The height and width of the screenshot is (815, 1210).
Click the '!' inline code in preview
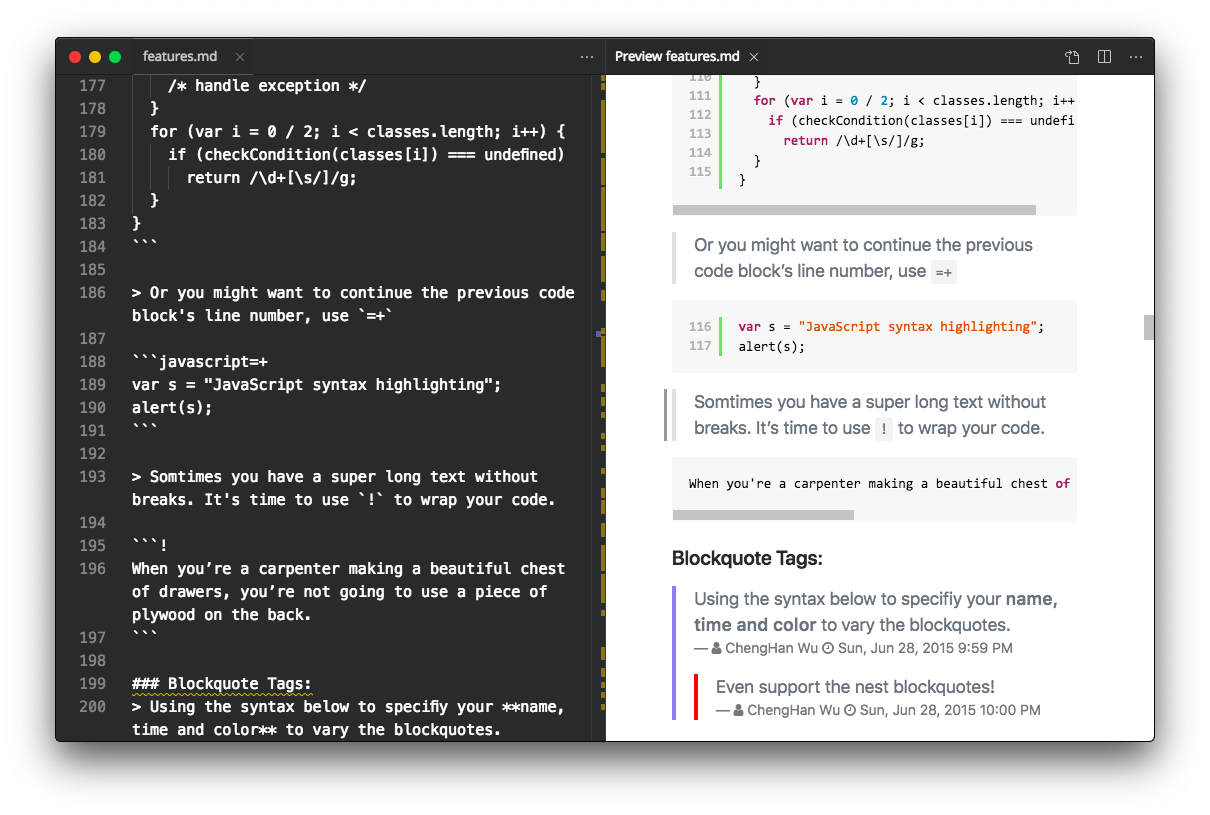884,429
